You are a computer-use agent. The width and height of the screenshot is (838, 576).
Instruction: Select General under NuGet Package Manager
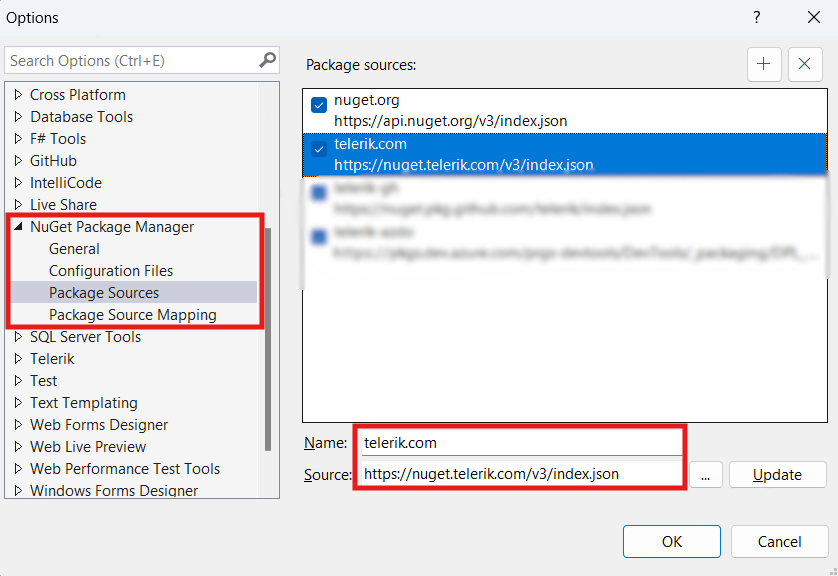[74, 249]
